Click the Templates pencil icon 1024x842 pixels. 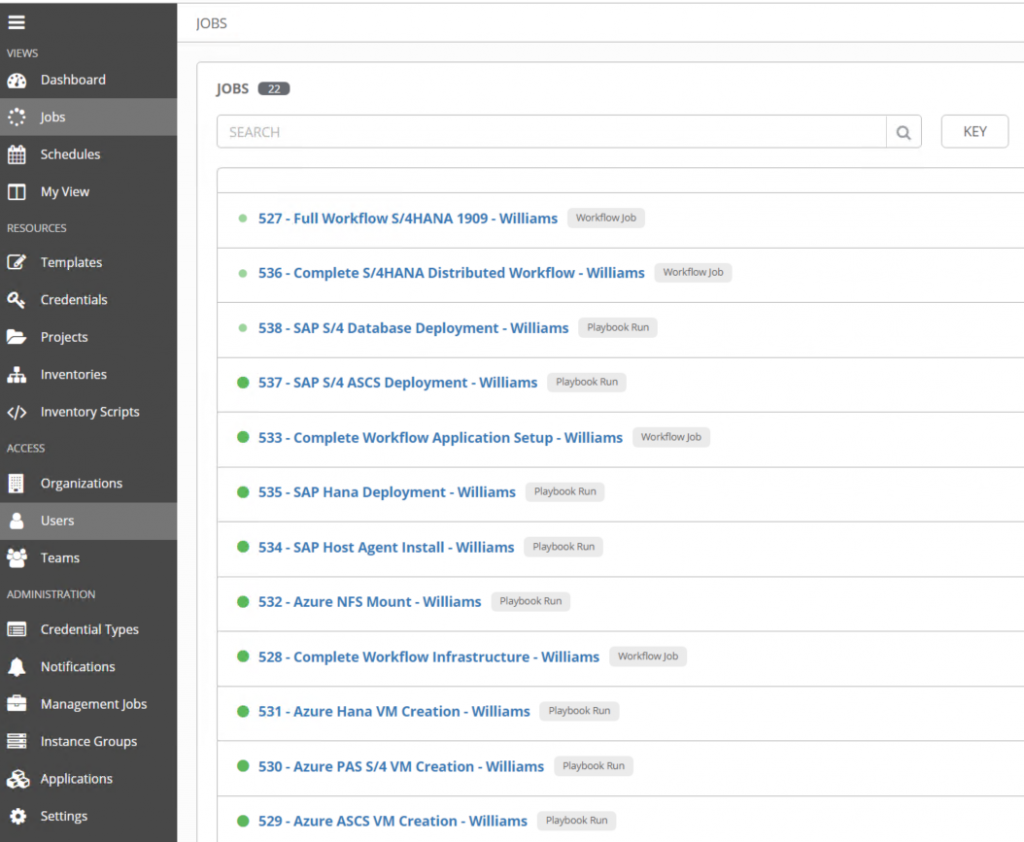click(x=16, y=262)
